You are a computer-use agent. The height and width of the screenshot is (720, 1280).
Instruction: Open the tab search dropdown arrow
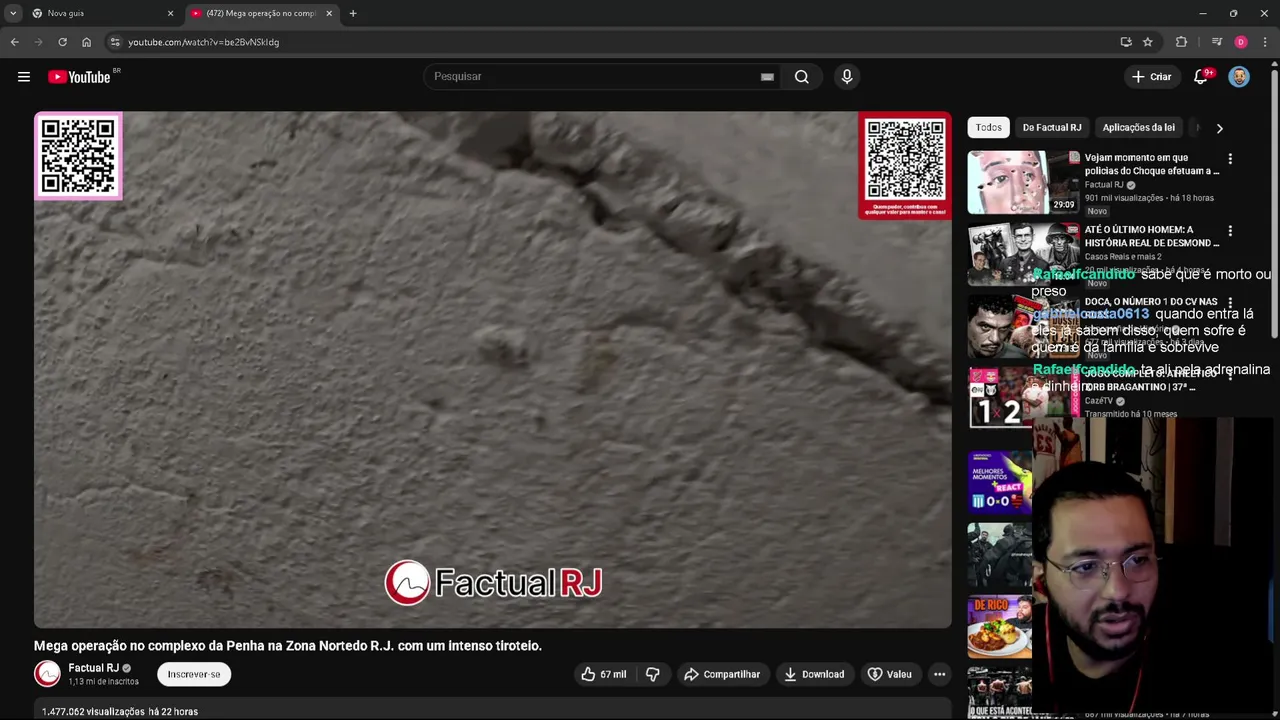click(13, 13)
